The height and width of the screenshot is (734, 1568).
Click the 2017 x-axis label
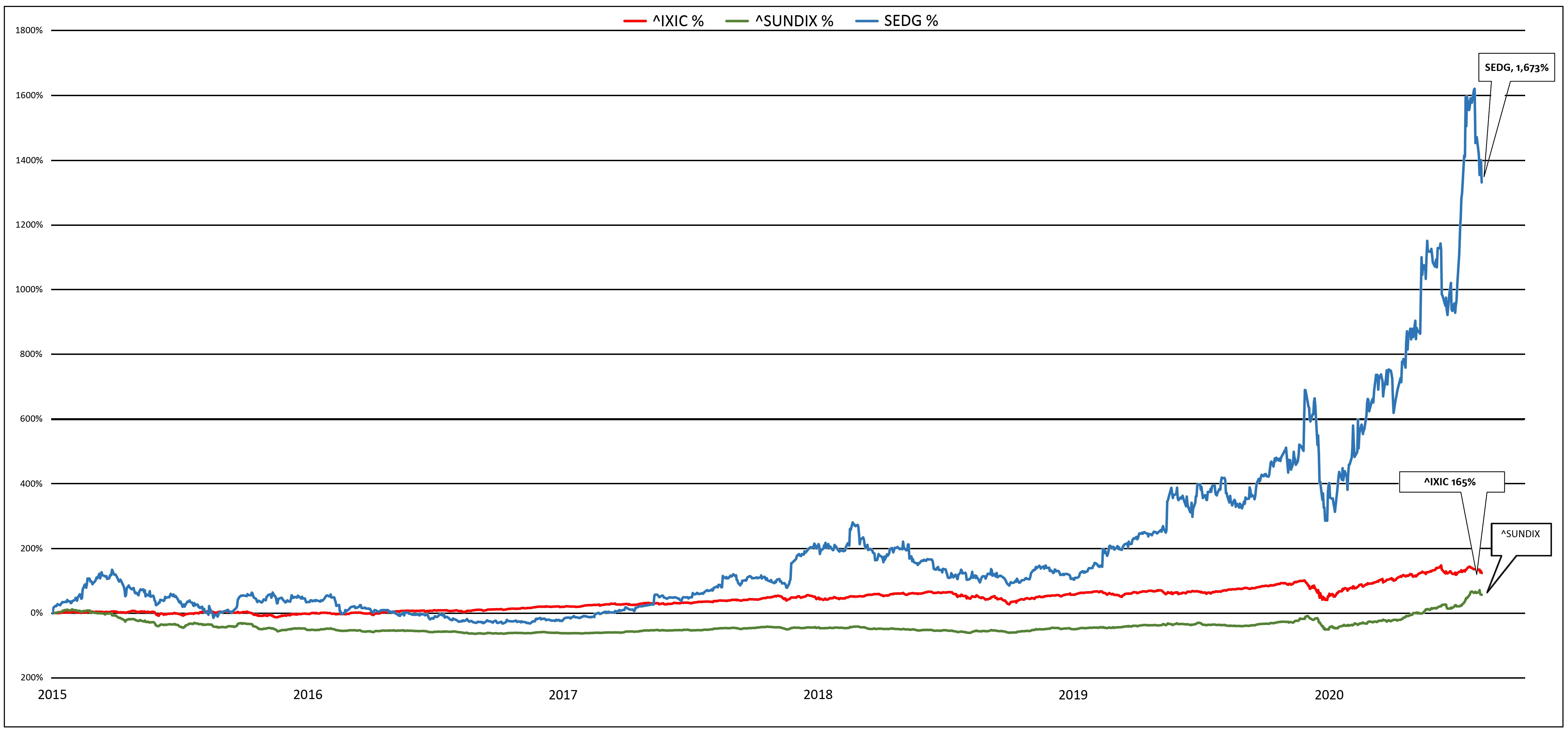(563, 695)
